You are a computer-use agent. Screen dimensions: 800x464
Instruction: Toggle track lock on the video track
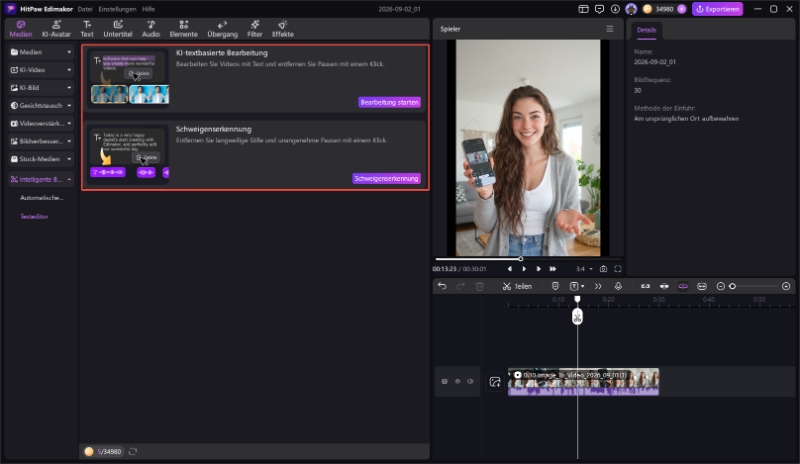(x=444, y=382)
